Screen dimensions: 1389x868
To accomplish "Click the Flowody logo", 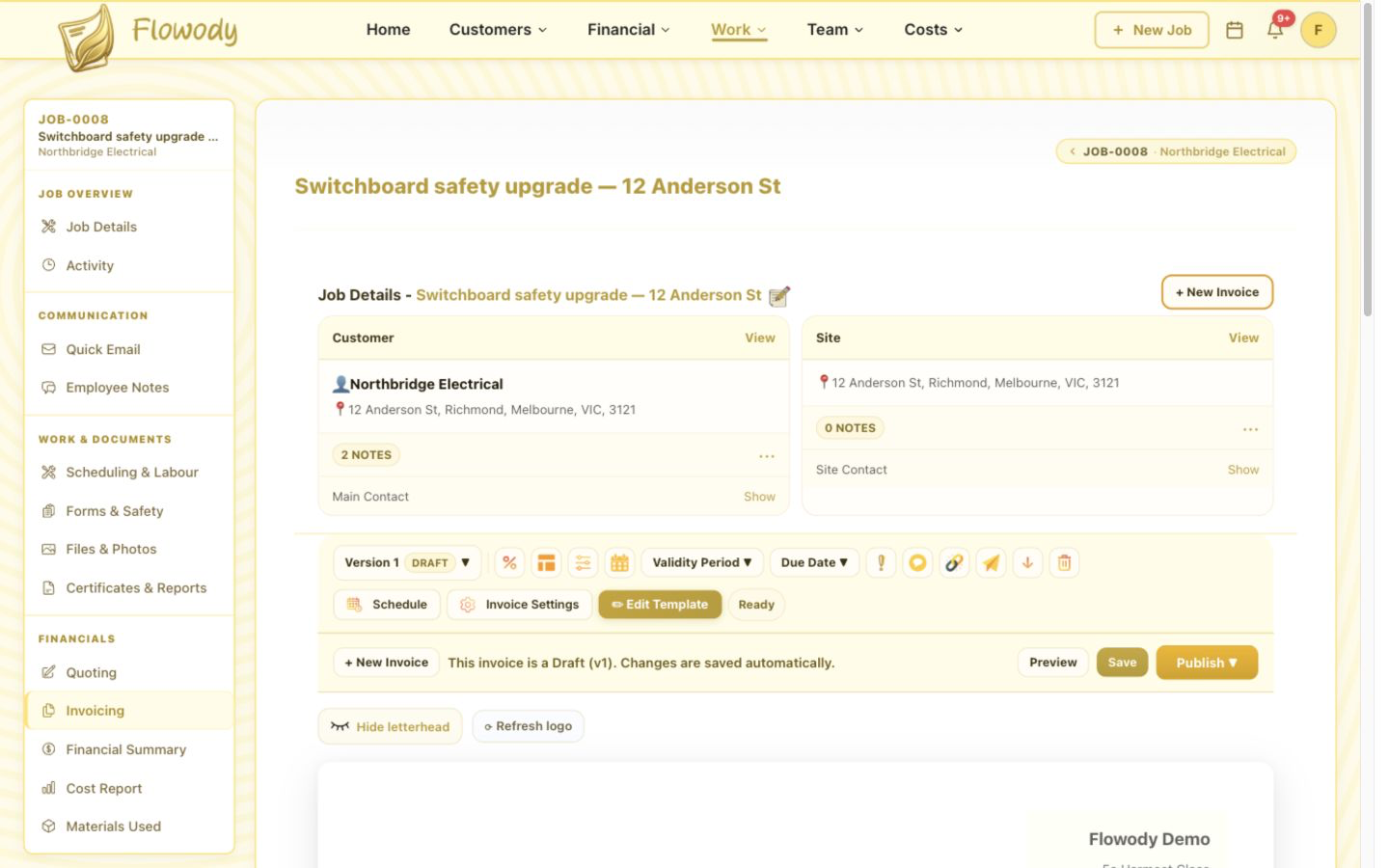I will [x=148, y=37].
